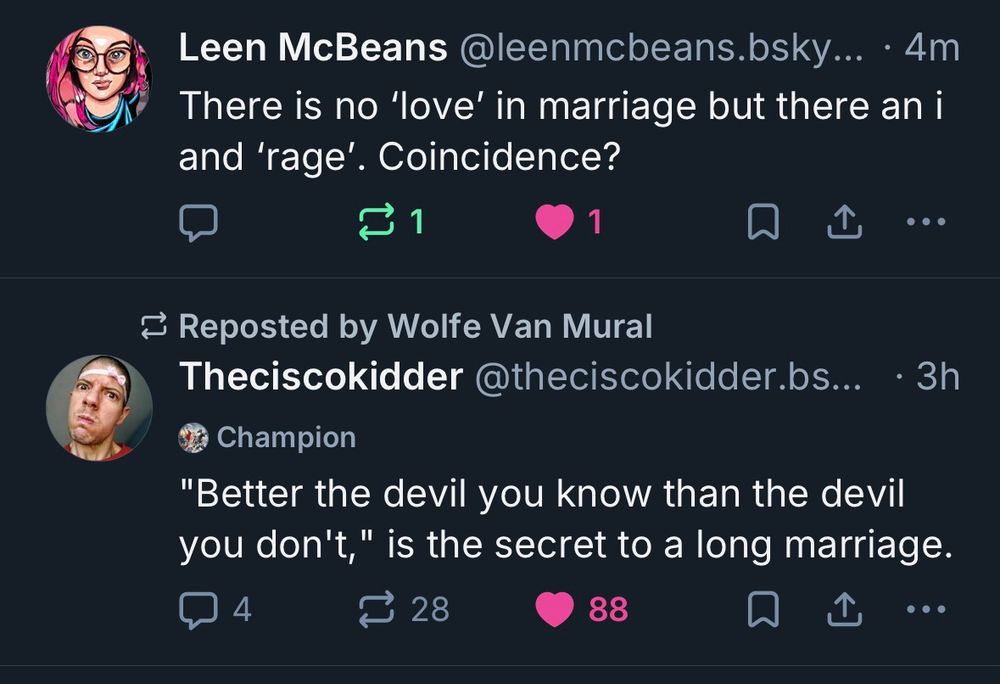Image resolution: width=1000 pixels, height=684 pixels.
Task: Go to Theciscokidder's profile name
Action: click(x=321, y=376)
